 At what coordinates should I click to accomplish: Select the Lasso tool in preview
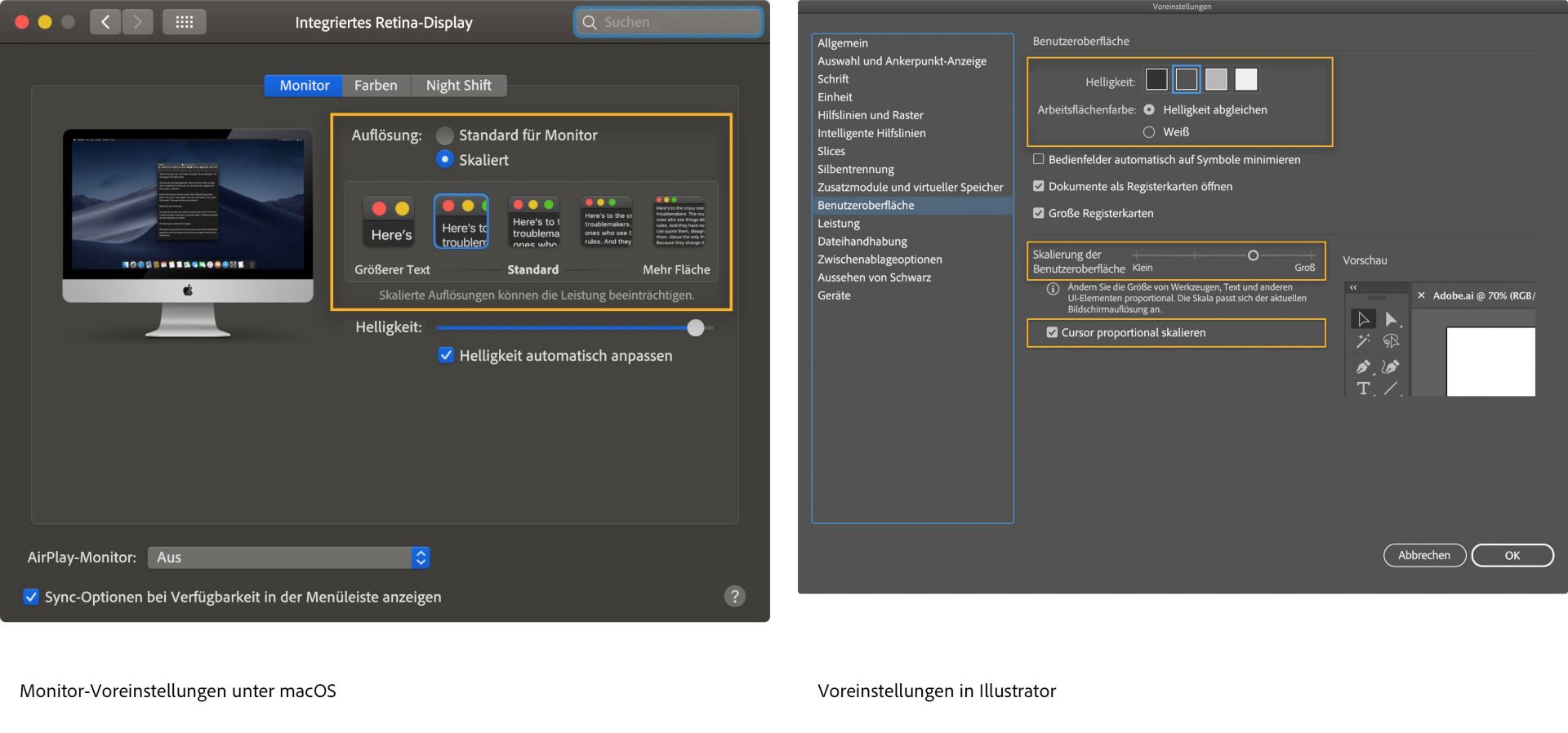pos(1391,341)
